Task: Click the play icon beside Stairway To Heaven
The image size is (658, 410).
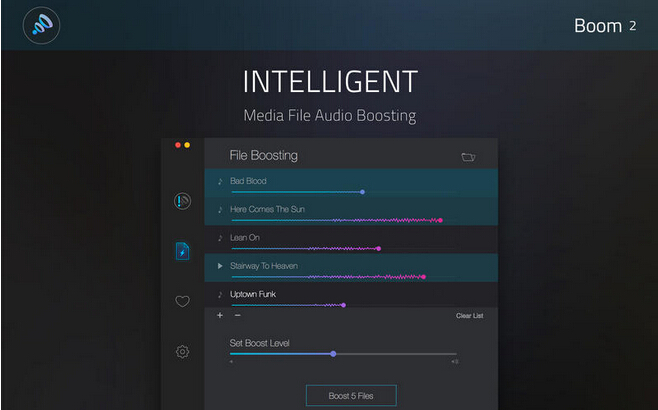Action: [220, 266]
